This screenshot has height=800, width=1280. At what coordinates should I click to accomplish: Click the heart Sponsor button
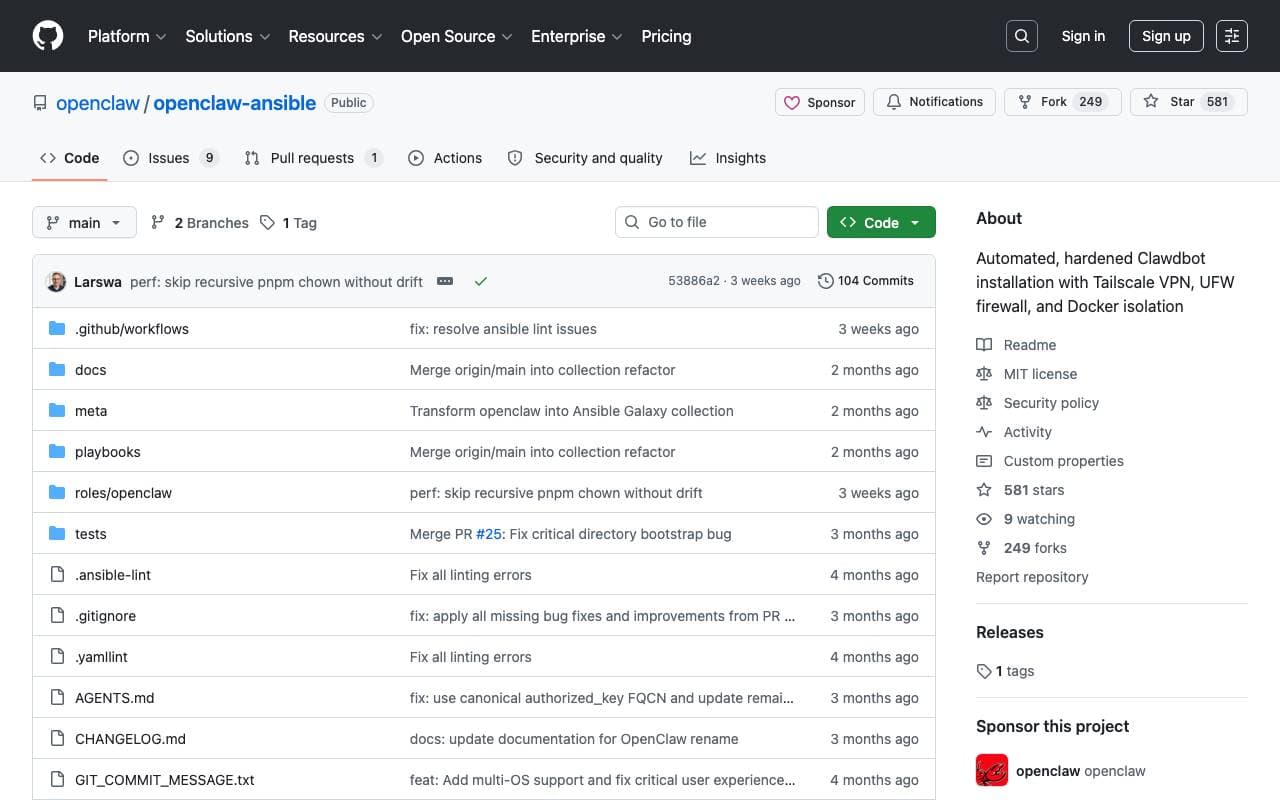click(820, 102)
